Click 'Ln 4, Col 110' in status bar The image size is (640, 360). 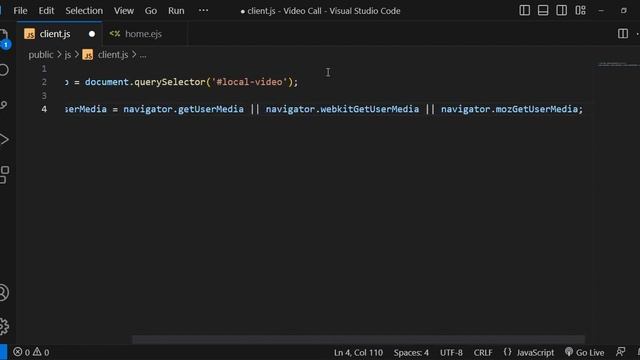pos(358,352)
